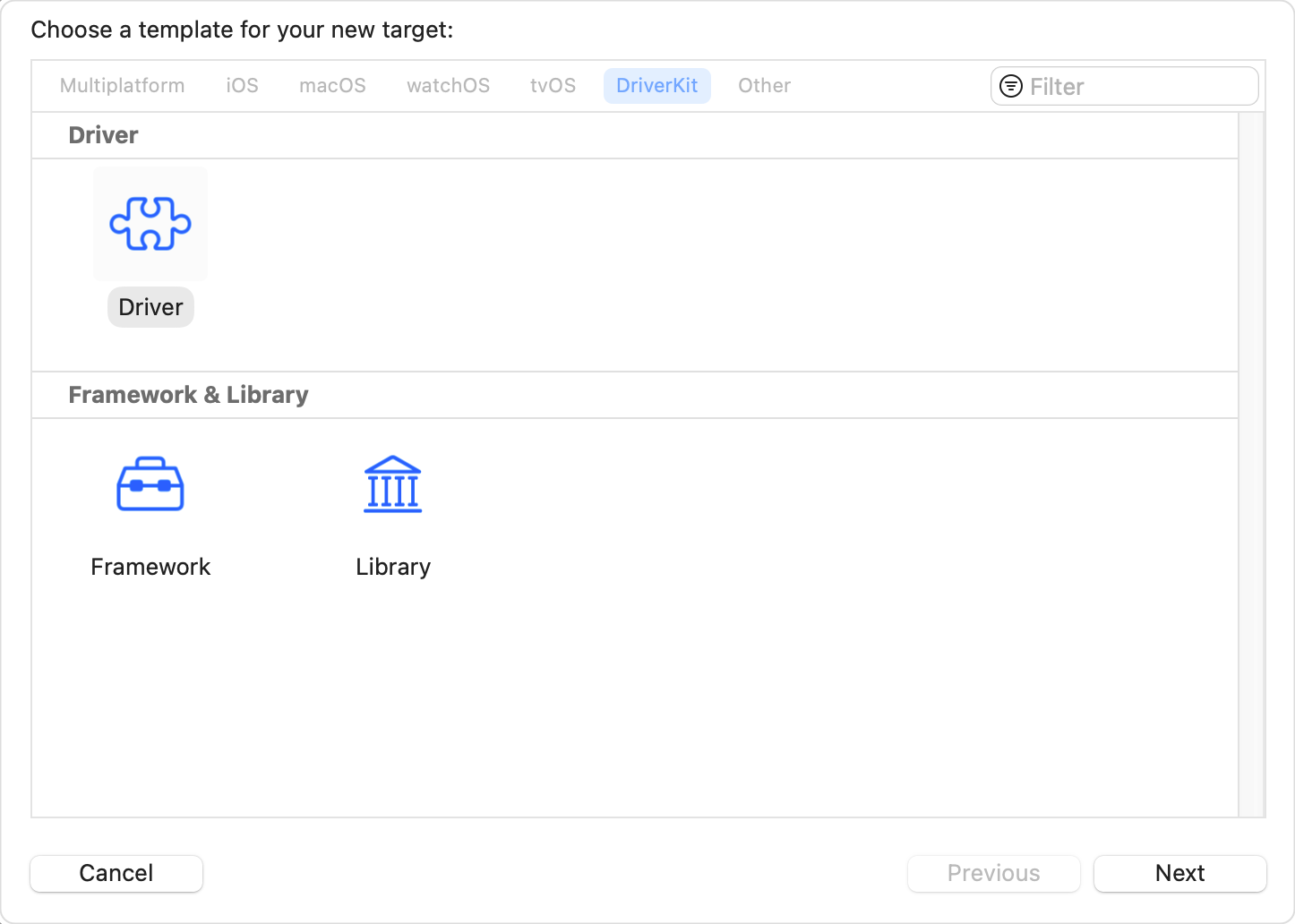
Task: Open the iOS platform tab
Action: (x=243, y=86)
